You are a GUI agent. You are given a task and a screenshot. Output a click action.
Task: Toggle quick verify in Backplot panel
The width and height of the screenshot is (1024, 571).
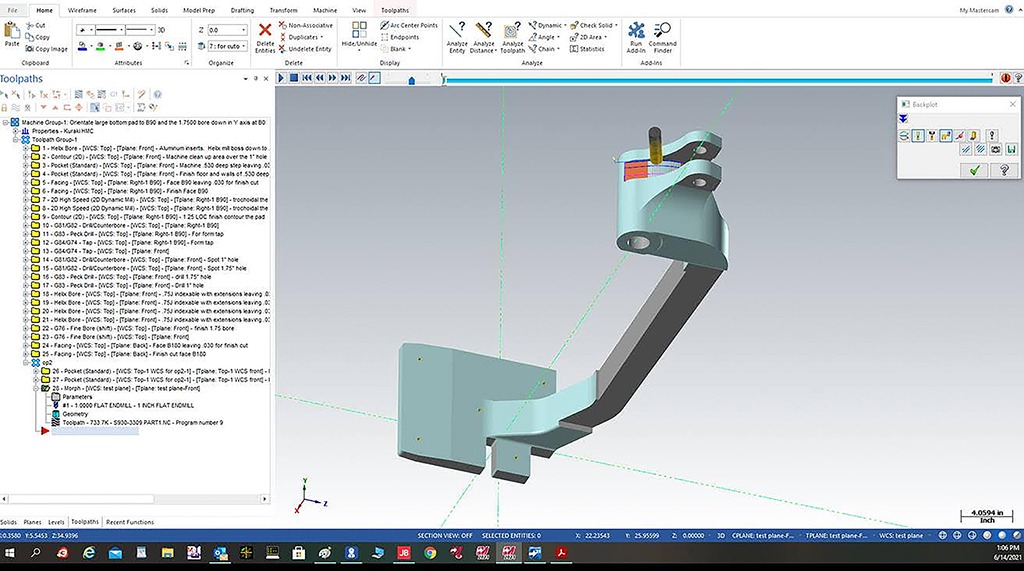coord(974,135)
